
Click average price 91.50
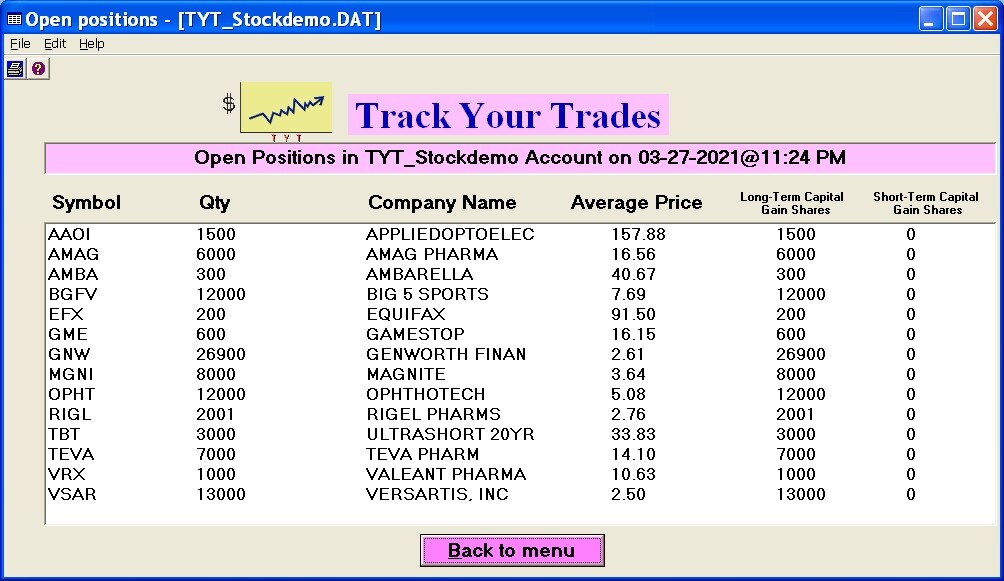coord(633,314)
